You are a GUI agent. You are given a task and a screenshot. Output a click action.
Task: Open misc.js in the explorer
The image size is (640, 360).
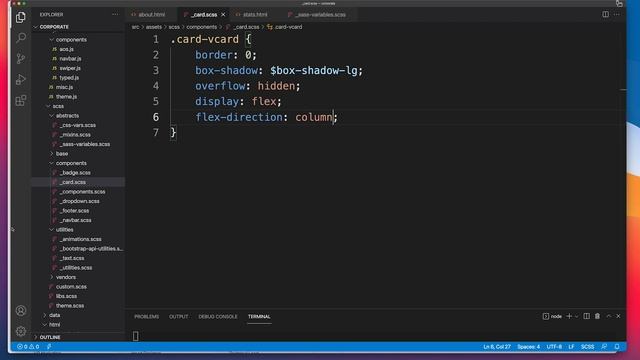coord(64,87)
